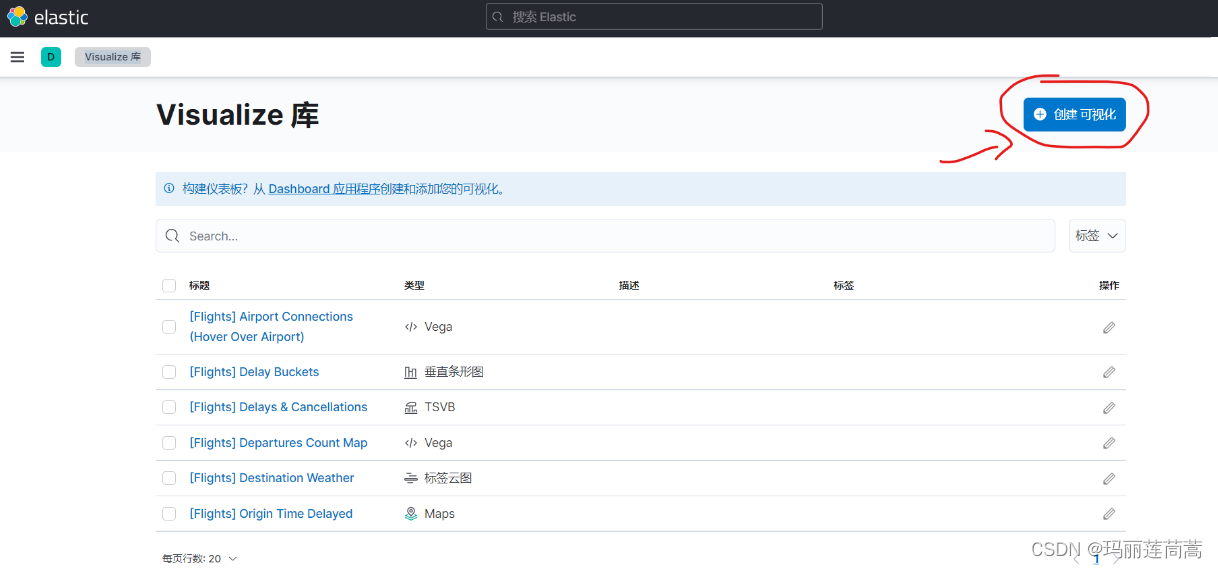The image size is (1218, 568).
Task: Edit Origin Time Delayed with pencil icon
Action: (1109, 514)
